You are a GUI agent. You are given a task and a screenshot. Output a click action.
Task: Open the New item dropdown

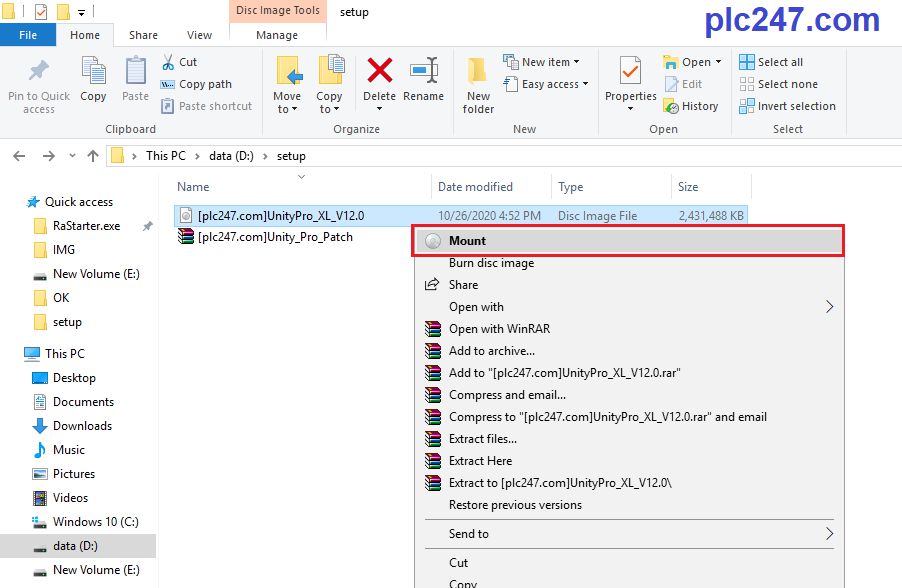pos(541,62)
